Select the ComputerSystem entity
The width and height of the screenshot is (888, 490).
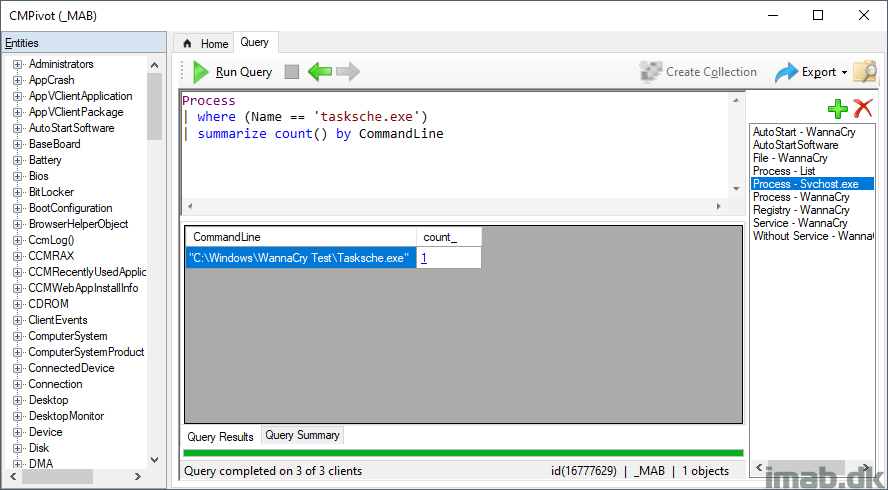(67, 336)
